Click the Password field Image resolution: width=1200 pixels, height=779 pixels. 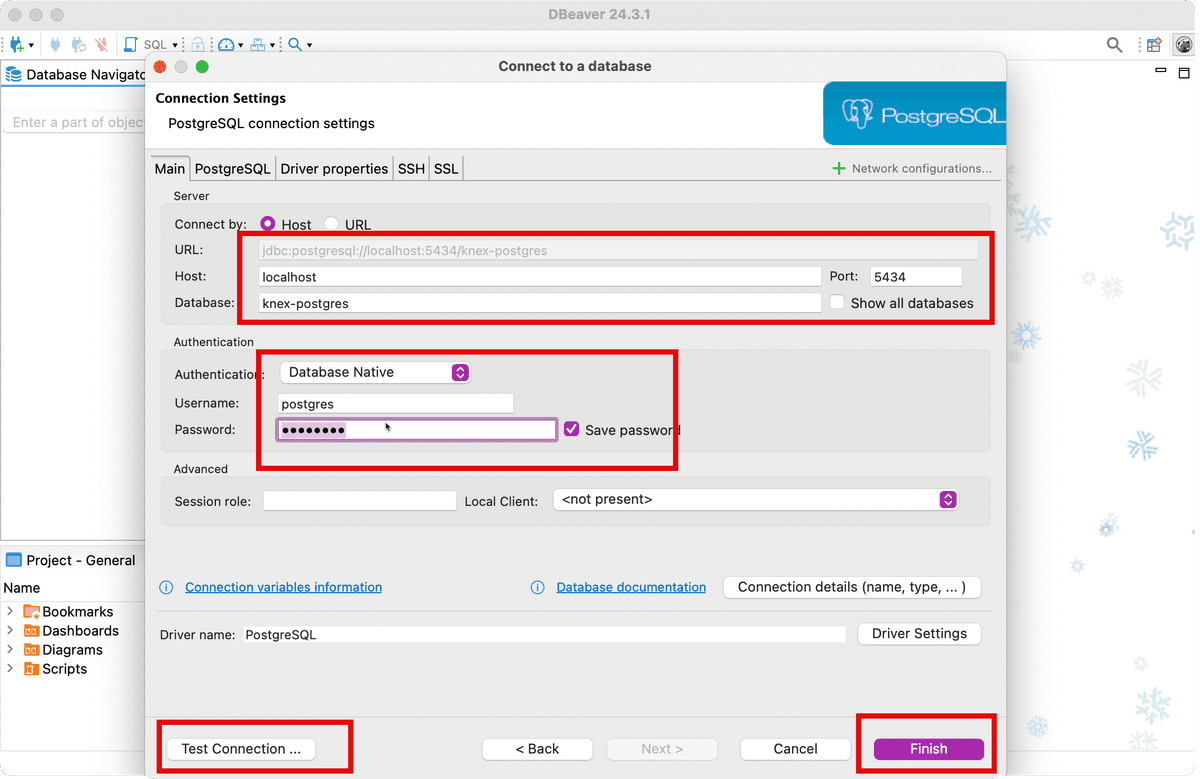click(x=417, y=430)
